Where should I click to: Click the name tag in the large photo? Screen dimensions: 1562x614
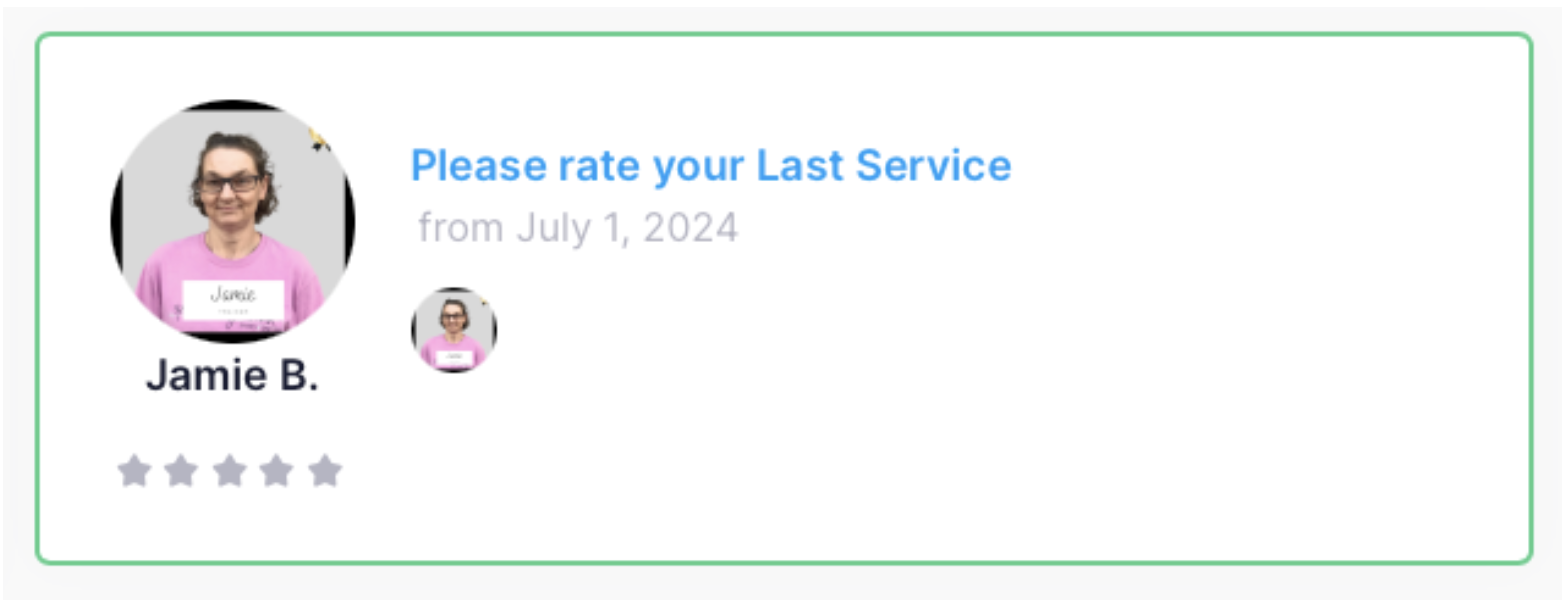point(233,297)
